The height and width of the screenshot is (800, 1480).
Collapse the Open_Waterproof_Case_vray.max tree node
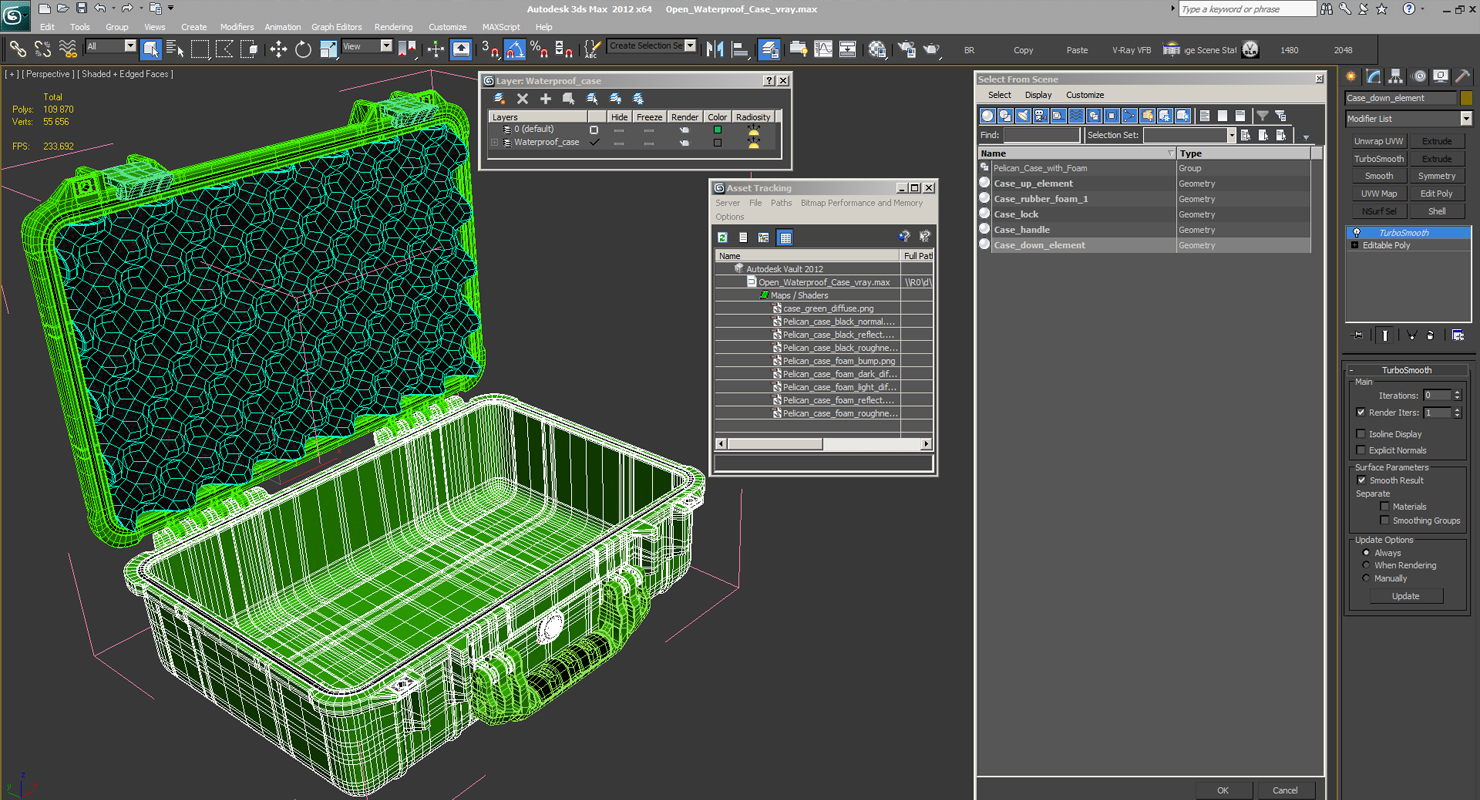tap(752, 282)
